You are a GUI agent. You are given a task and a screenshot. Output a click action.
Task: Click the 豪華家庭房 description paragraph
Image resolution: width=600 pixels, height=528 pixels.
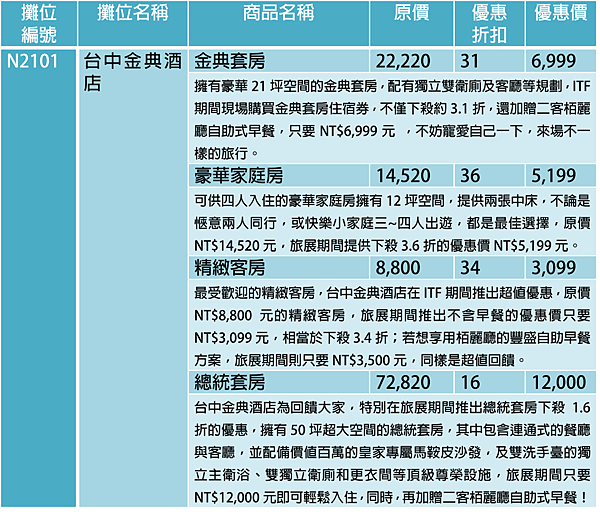392,222
